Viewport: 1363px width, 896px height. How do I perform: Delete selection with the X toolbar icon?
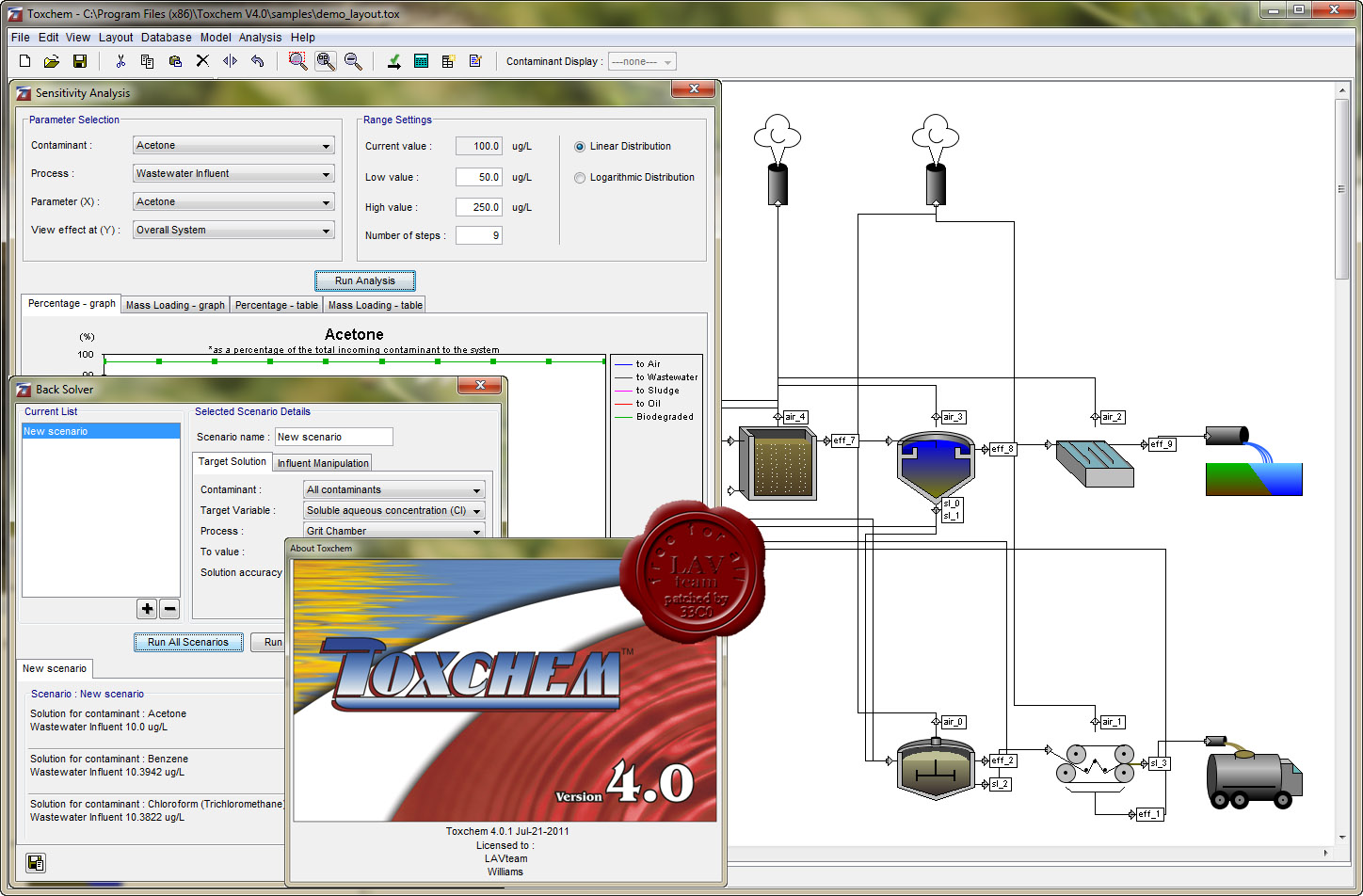point(202,61)
